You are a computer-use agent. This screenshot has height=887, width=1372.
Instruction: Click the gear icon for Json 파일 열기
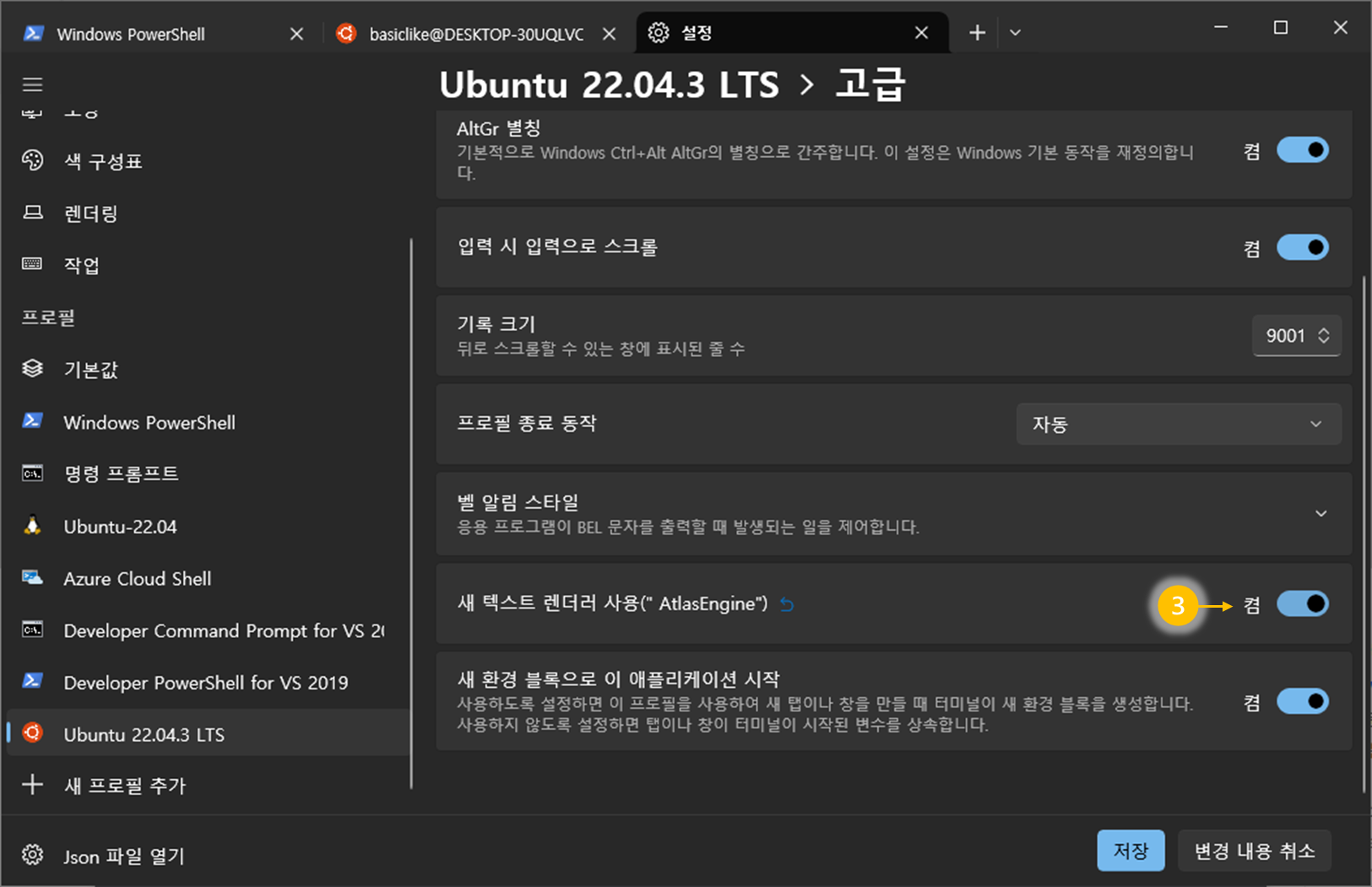point(32,855)
